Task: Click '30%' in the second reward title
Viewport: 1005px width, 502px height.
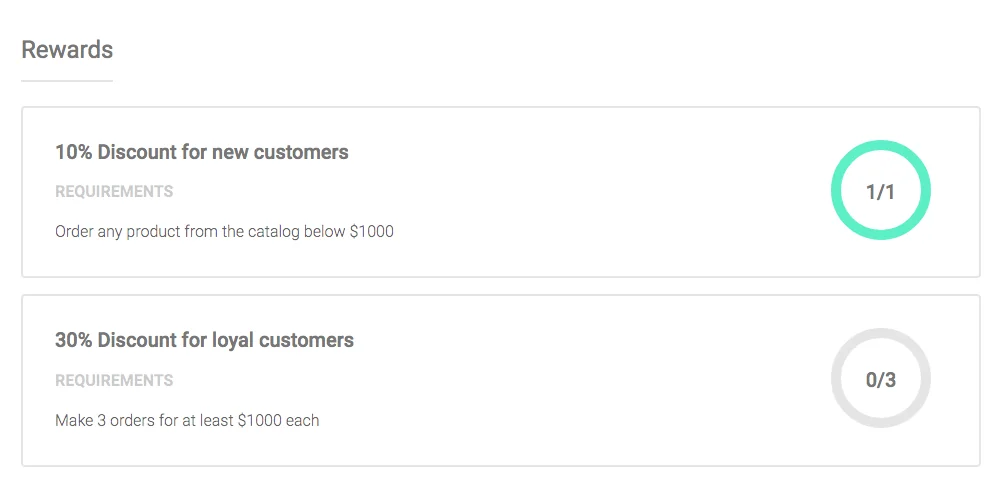Action: click(x=74, y=340)
